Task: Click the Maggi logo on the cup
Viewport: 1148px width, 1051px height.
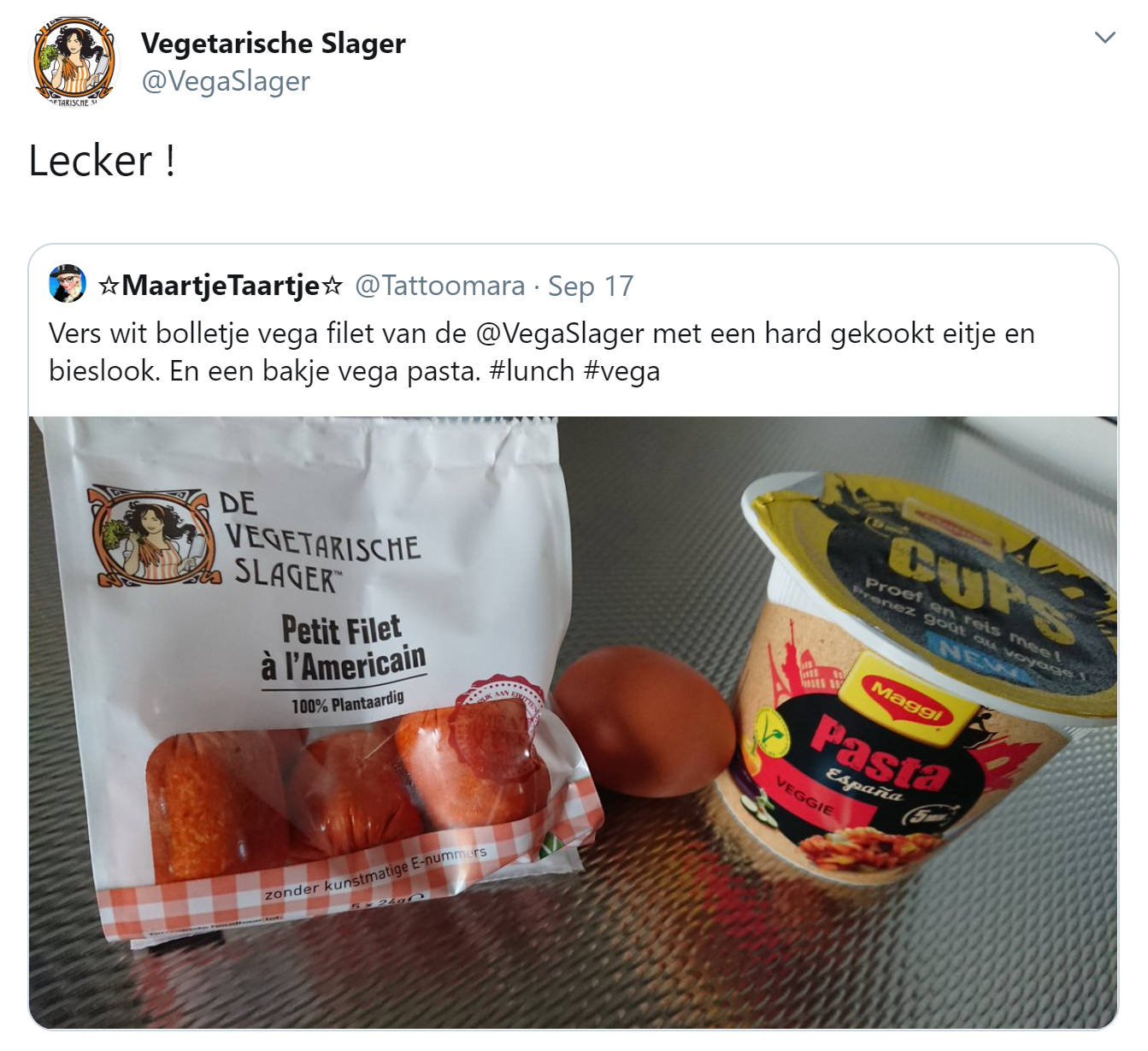Action: pyautogui.click(x=908, y=699)
